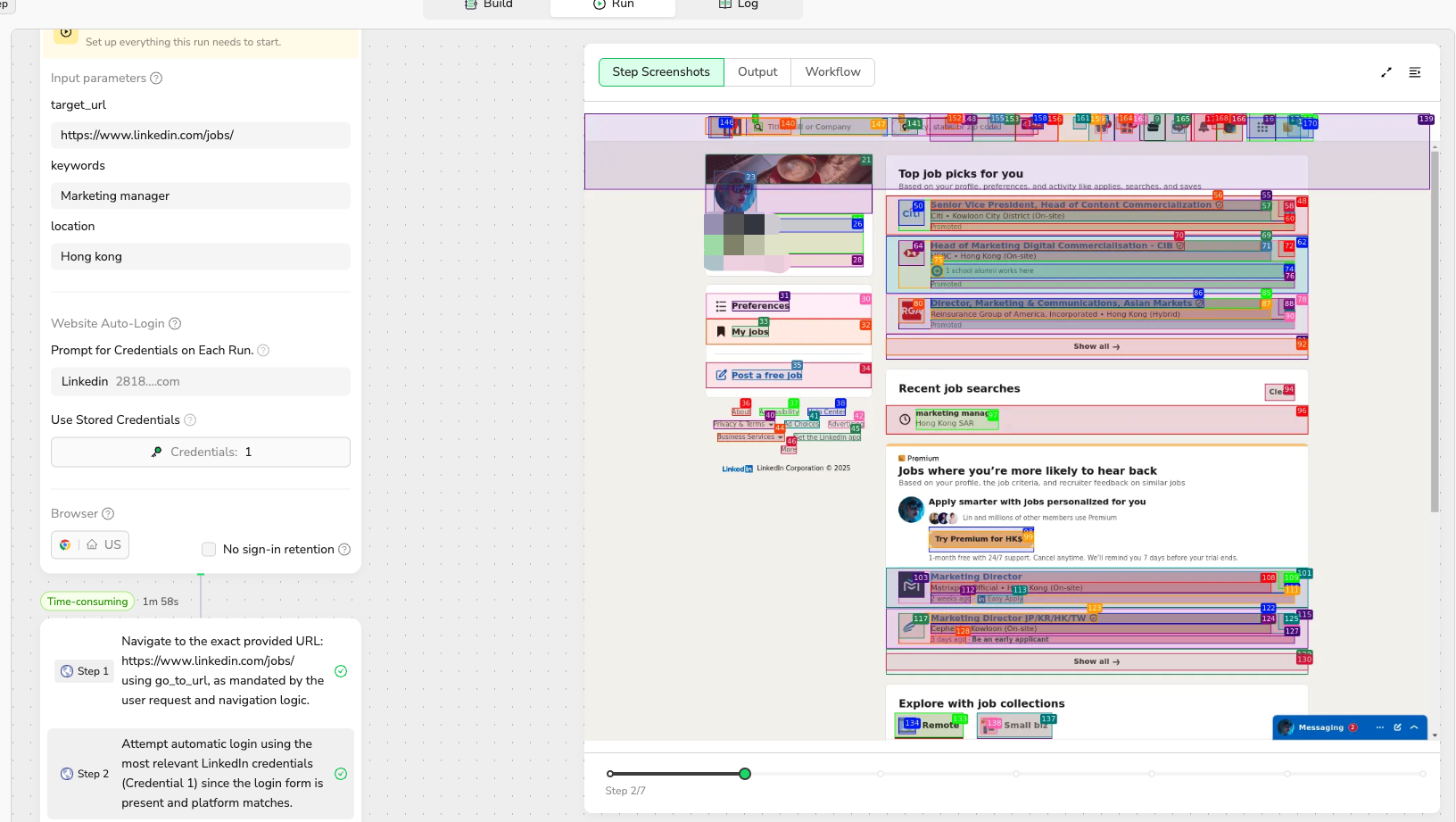Open the Chrome US browser selector
The height and width of the screenshot is (822, 1456).
90,545
